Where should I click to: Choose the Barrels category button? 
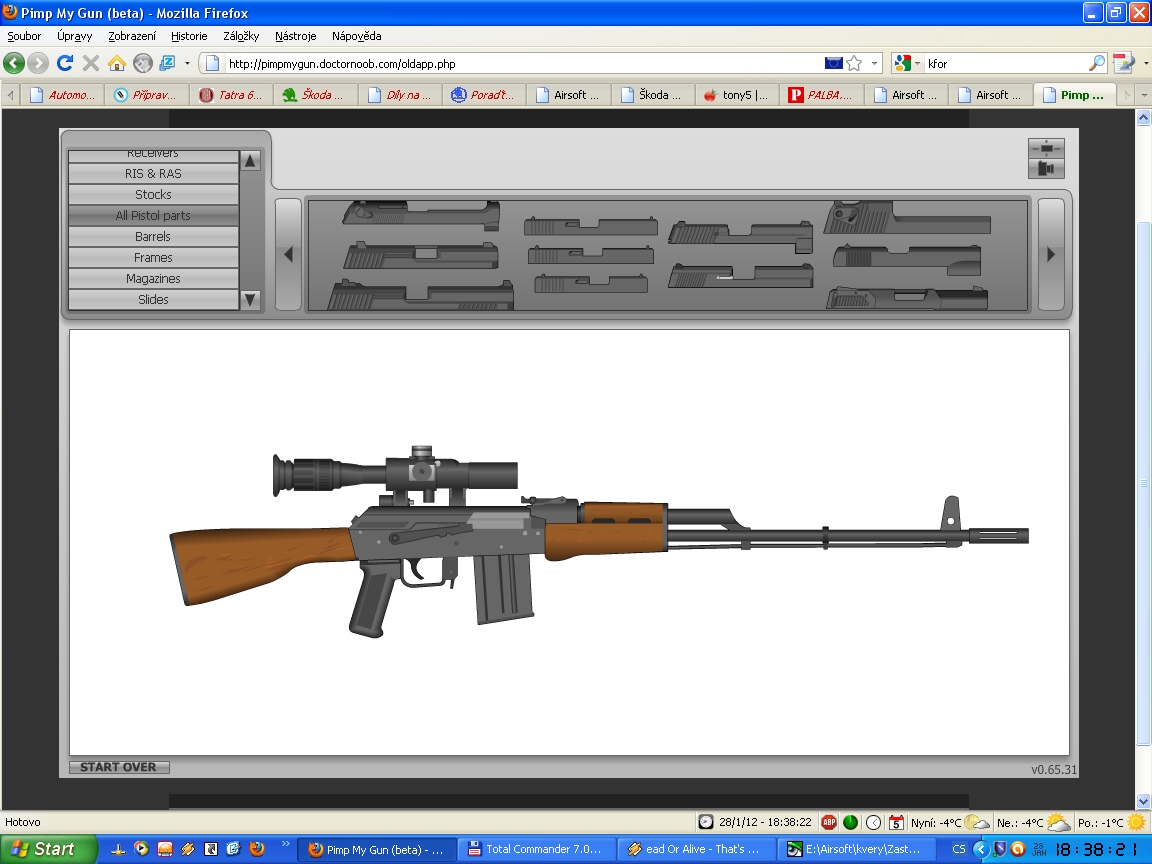pyautogui.click(x=153, y=237)
